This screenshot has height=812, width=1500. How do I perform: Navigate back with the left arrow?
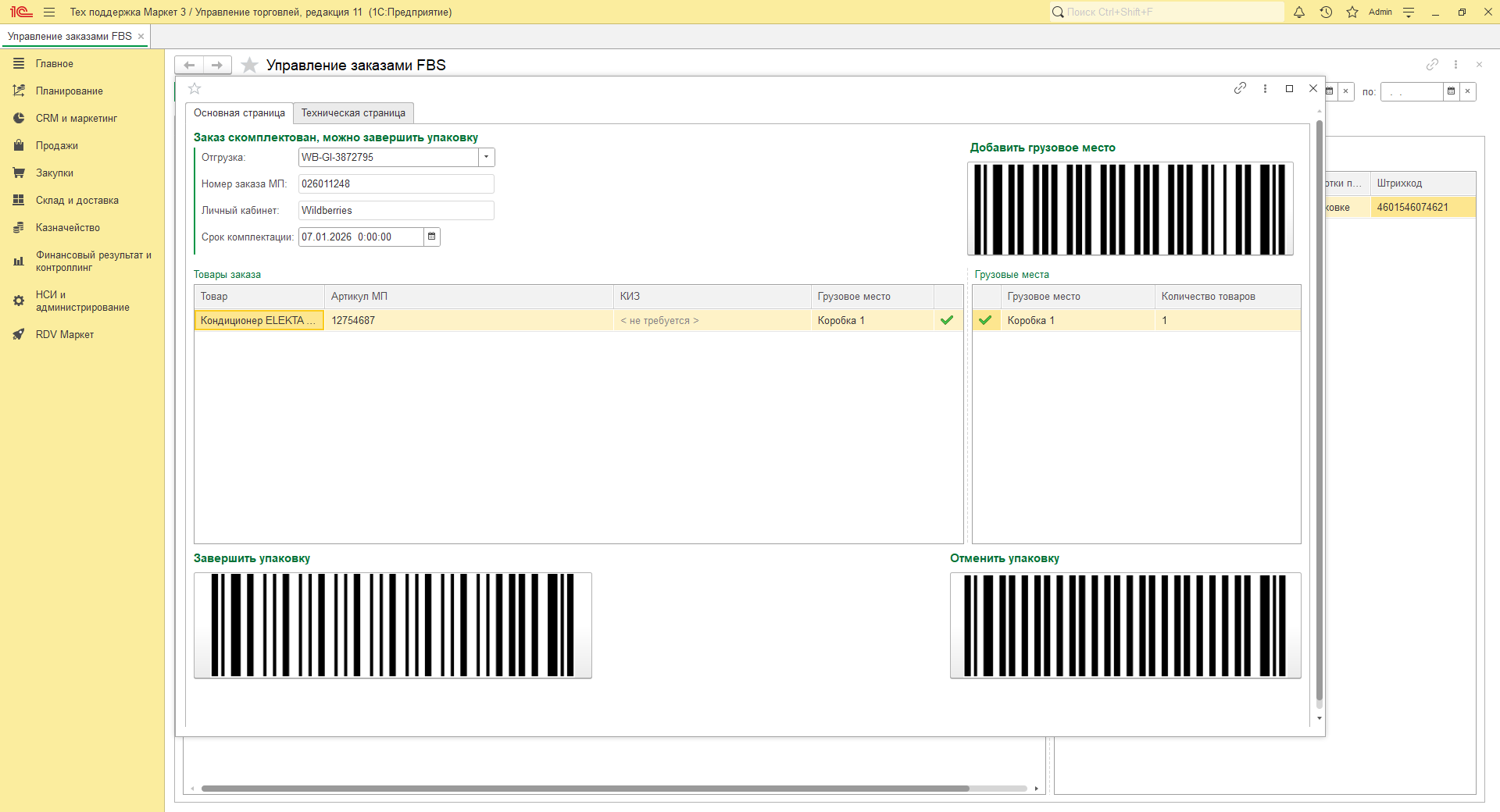(189, 65)
